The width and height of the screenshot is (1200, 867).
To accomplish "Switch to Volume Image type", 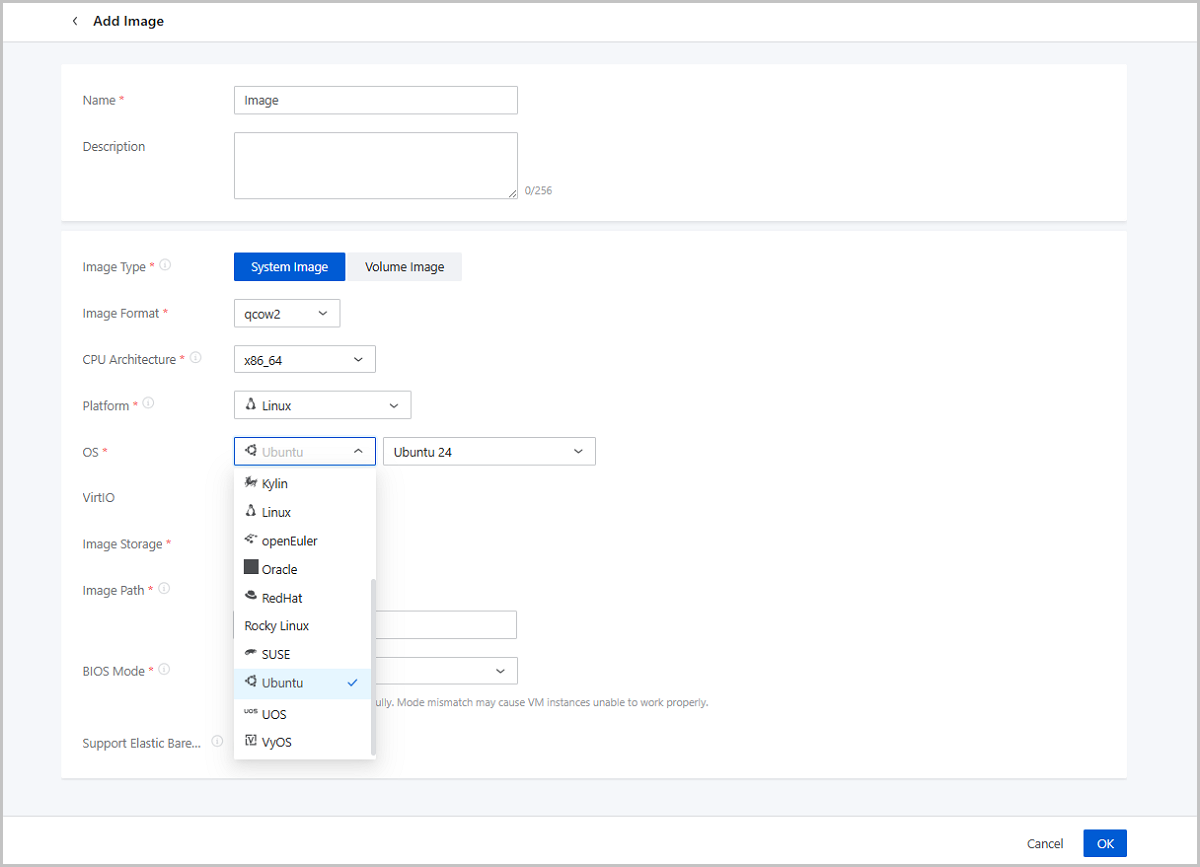I will click(404, 267).
